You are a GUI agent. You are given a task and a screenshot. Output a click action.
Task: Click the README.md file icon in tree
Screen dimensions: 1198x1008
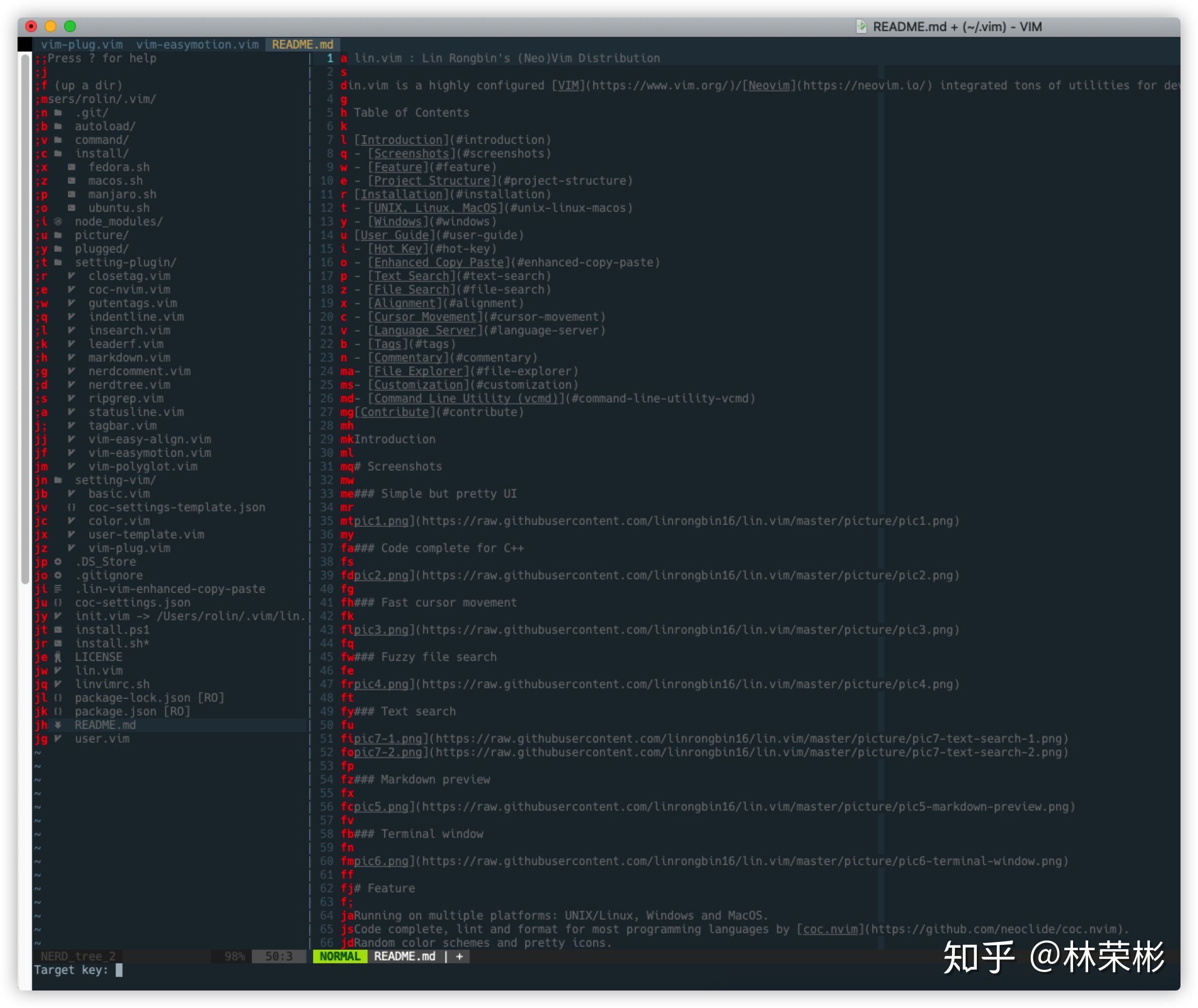[x=58, y=725]
